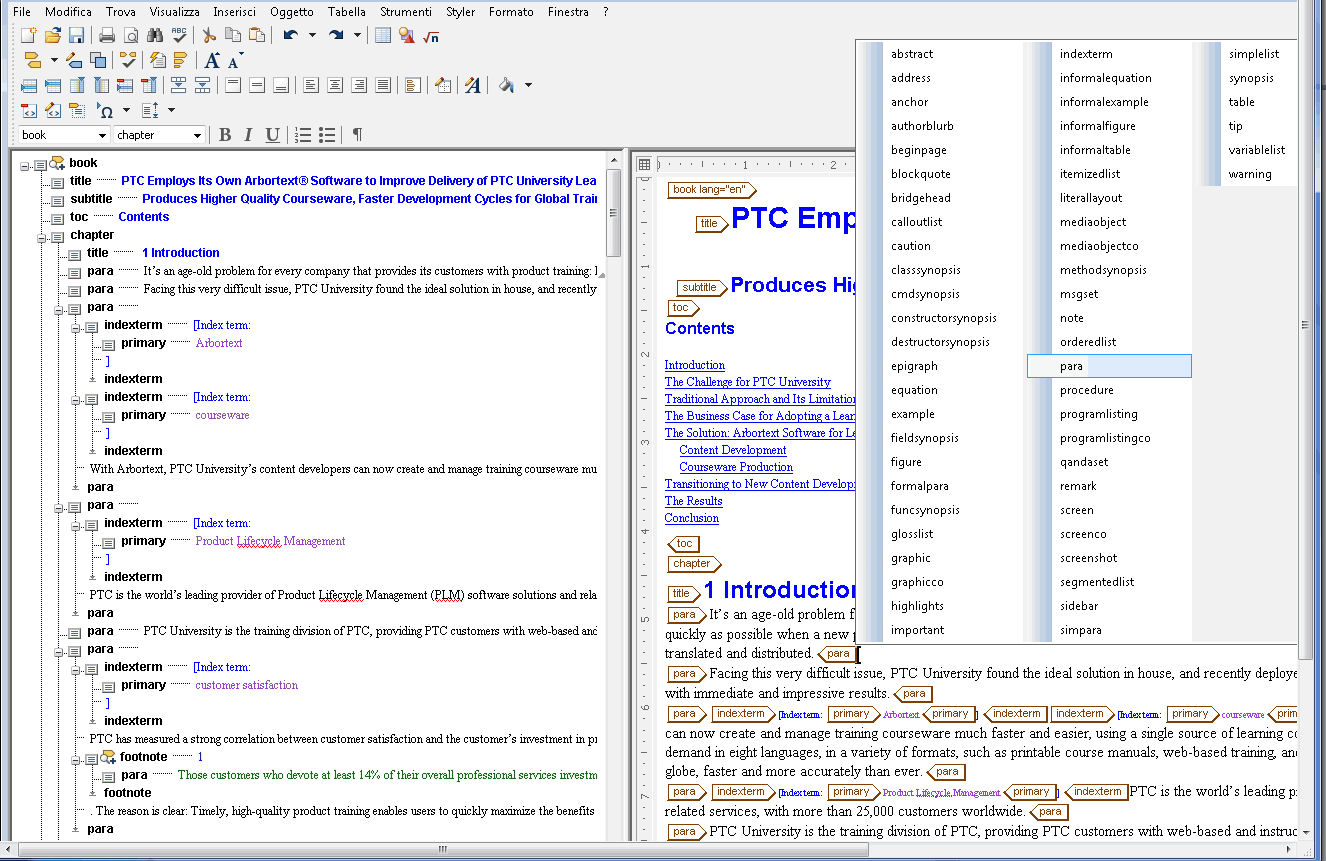Click the paint bucket shading icon
The image size is (1326, 861).
click(506, 86)
